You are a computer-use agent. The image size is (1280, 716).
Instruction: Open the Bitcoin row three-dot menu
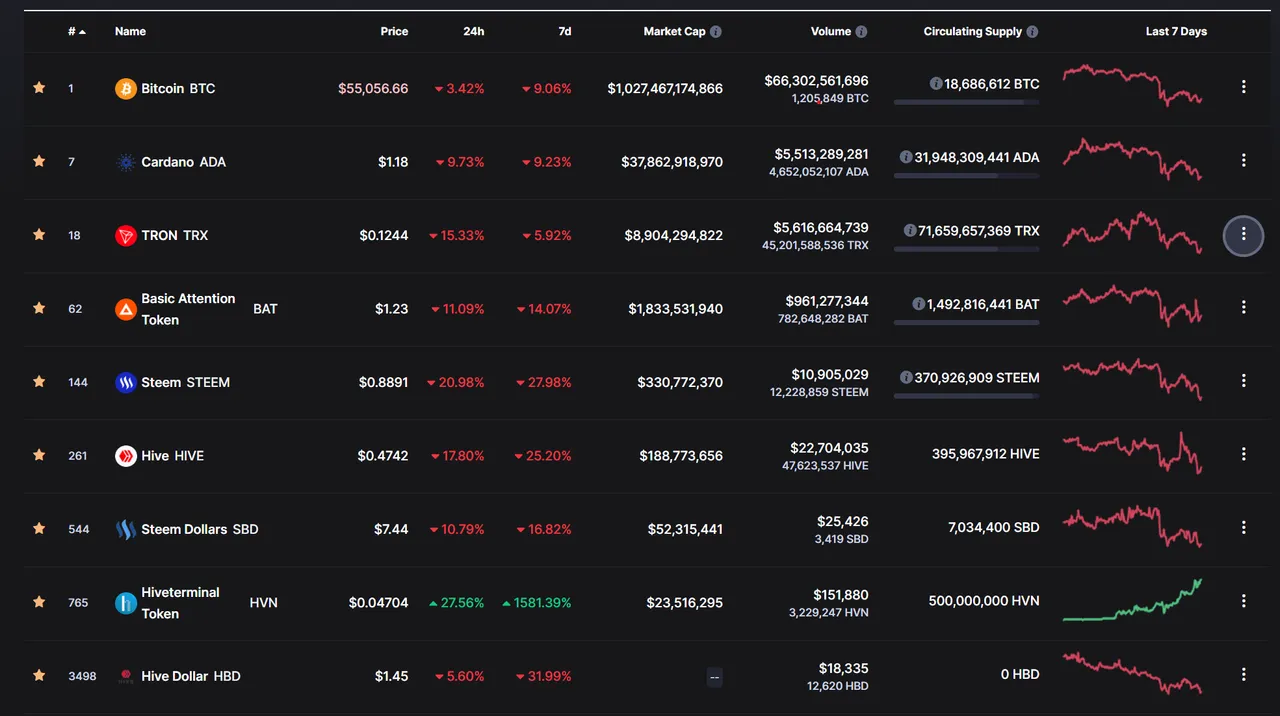pyautogui.click(x=1244, y=87)
